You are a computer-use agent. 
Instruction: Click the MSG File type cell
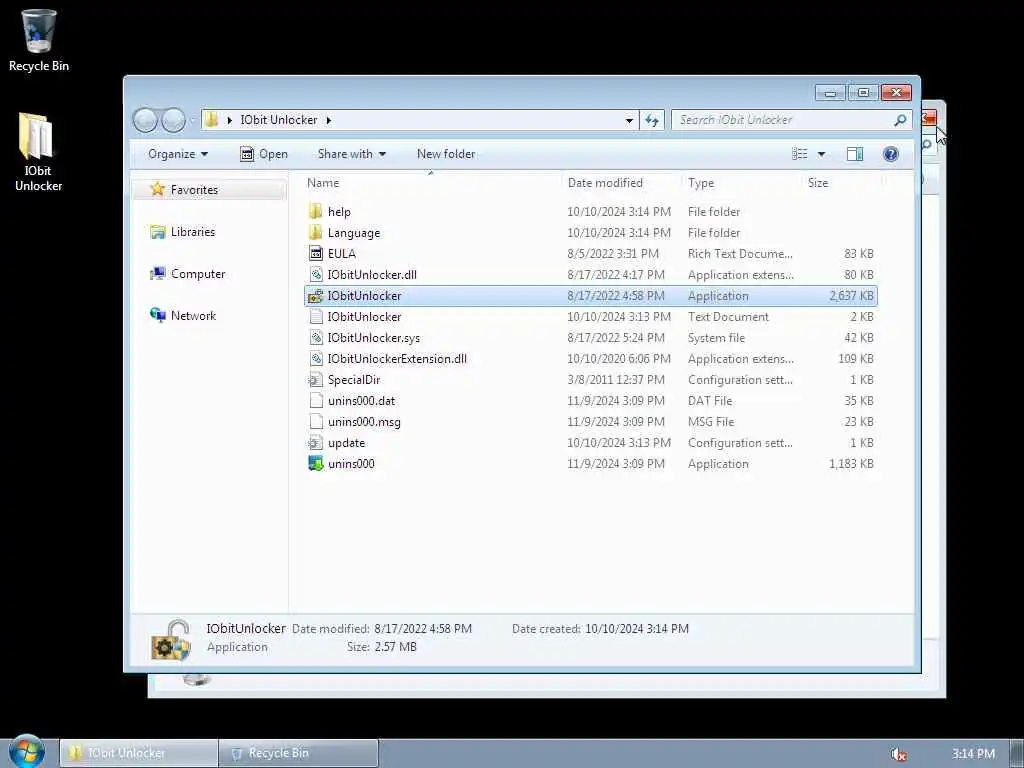(x=711, y=422)
